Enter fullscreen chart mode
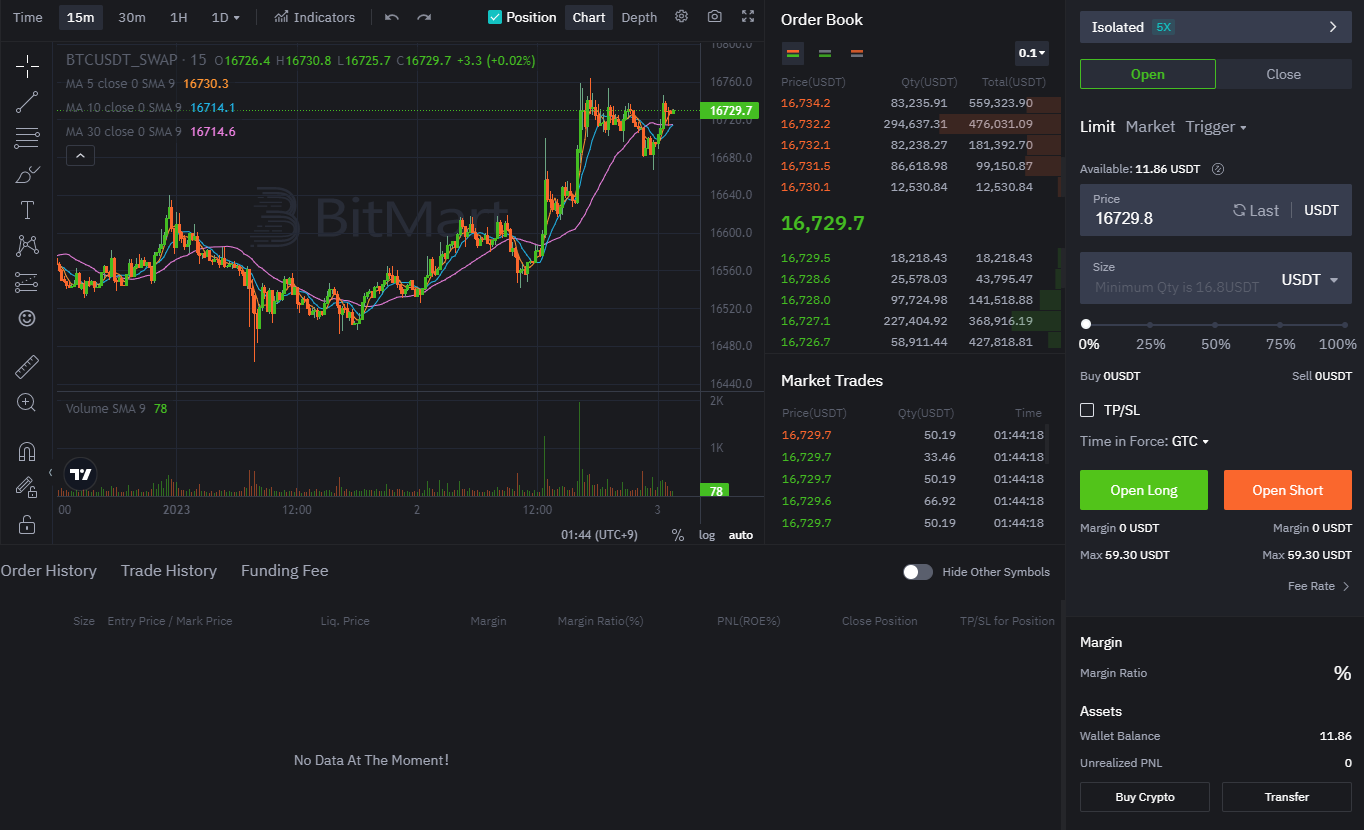The width and height of the screenshot is (1364, 830). coord(748,17)
